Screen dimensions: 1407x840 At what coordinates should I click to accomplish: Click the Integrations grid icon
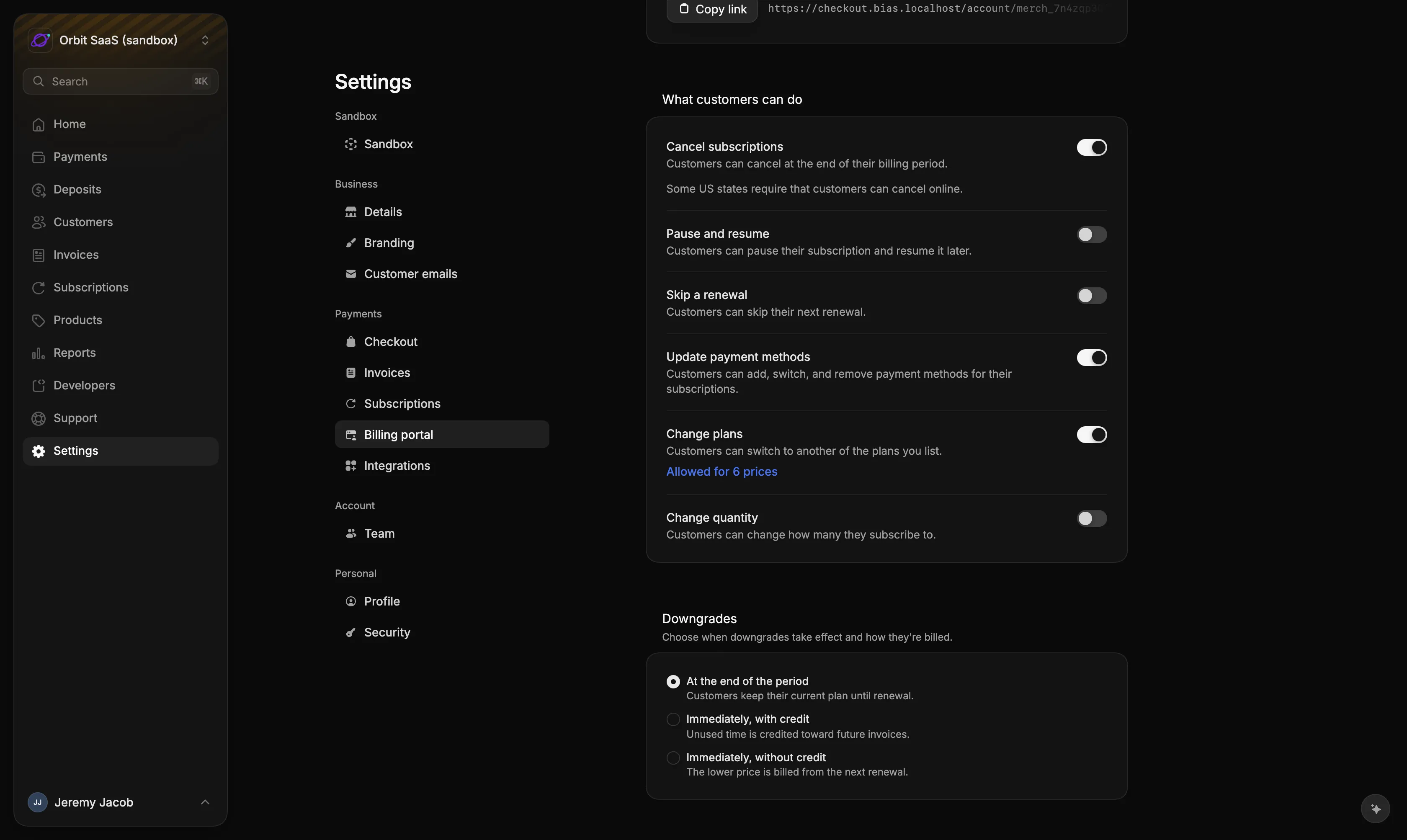click(351, 466)
